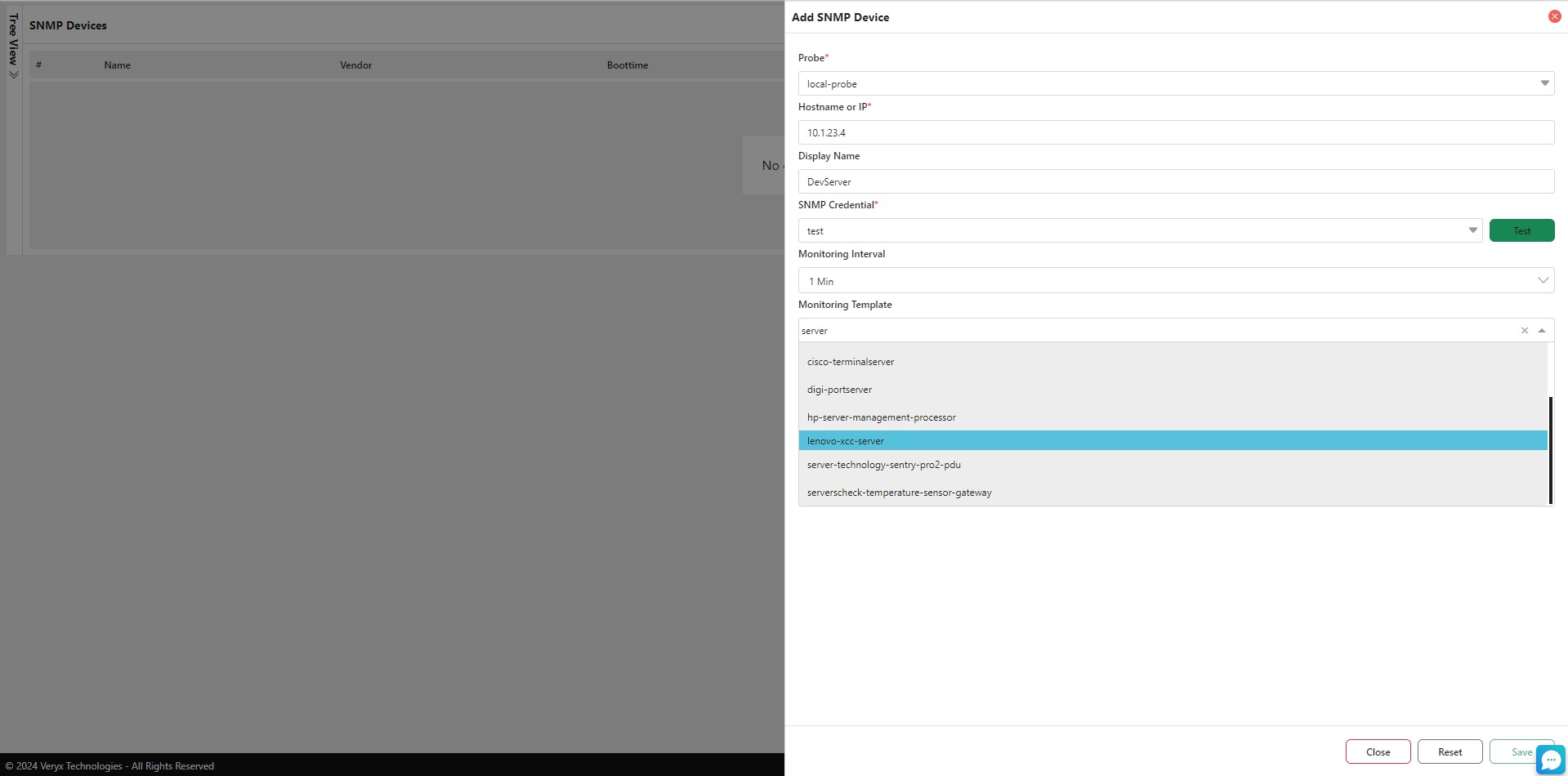Image resolution: width=1568 pixels, height=776 pixels.
Task: Clear the Monitoring Template search text
Action: pyautogui.click(x=1524, y=331)
